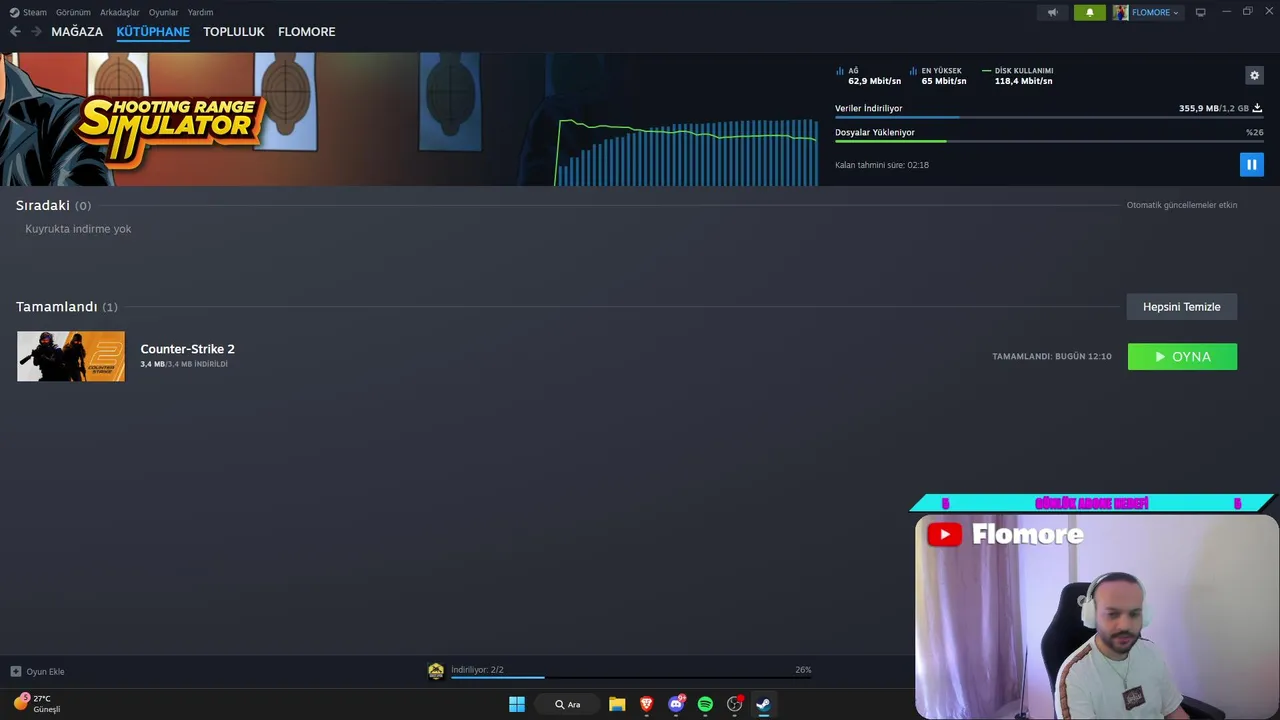This screenshot has height=720, width=1280.
Task: Open the Görünüm menu
Action: [x=73, y=12]
